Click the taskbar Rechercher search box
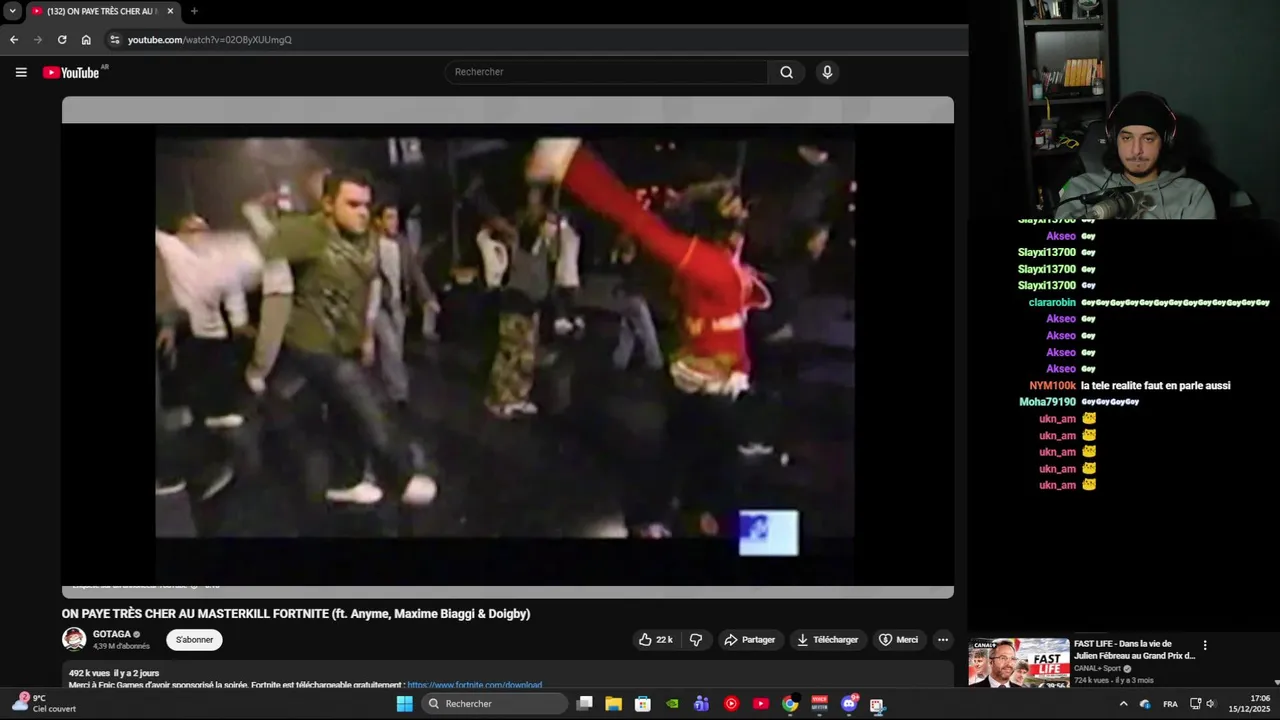This screenshot has width=1280, height=720. (x=496, y=704)
